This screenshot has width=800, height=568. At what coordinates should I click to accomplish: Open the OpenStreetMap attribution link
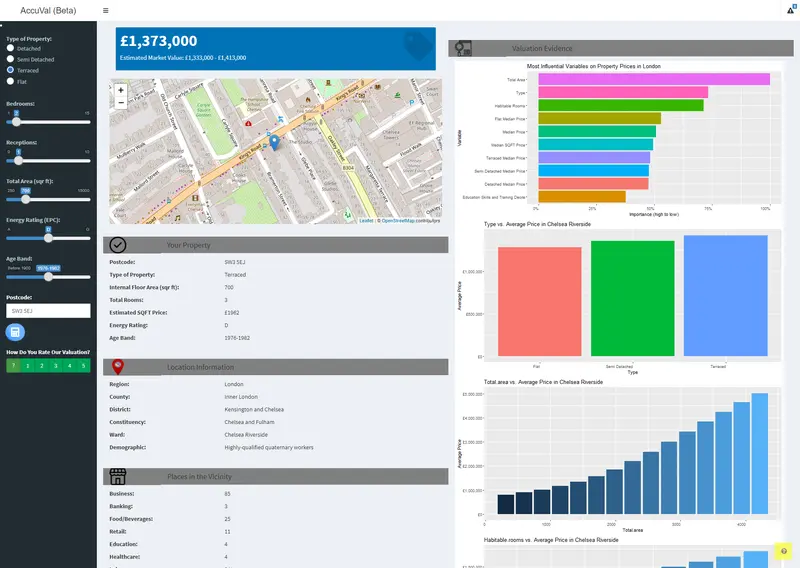pyautogui.click(x=398, y=220)
